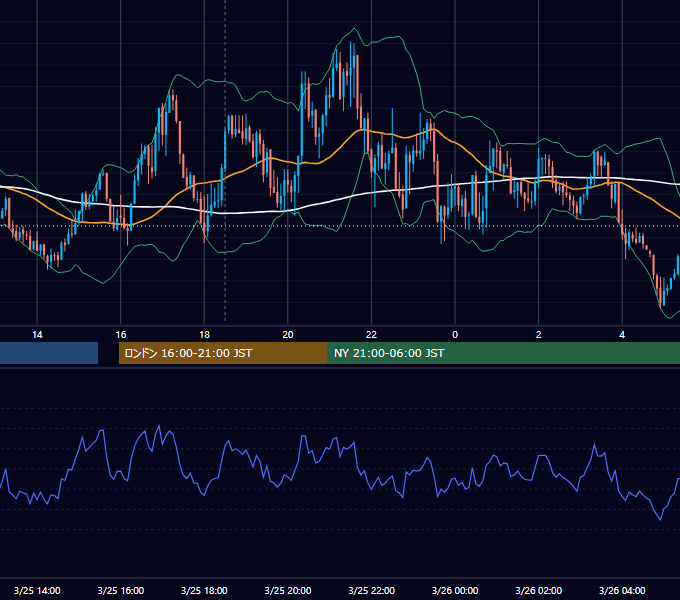Click hour label 16 on price chart axis
Viewport: 680px width, 600px height.
tap(121, 335)
